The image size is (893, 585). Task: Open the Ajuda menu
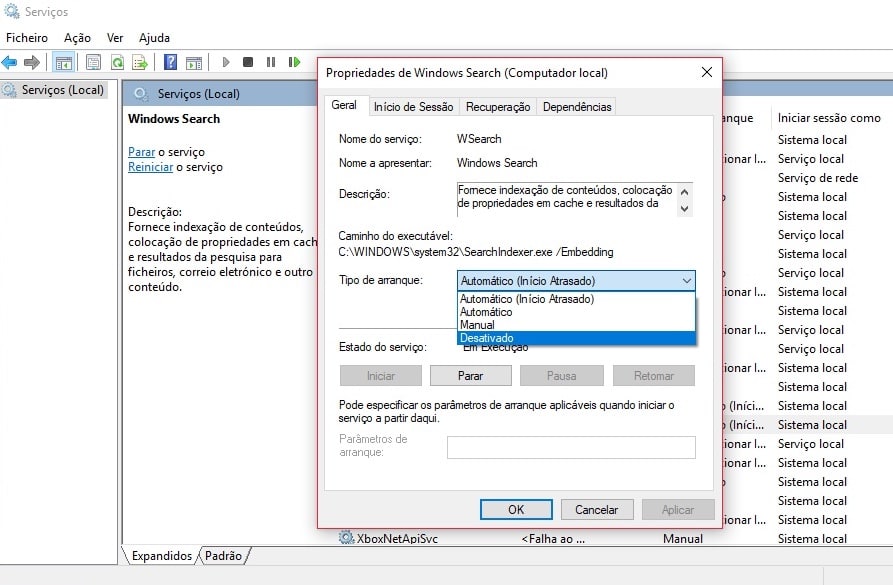click(x=154, y=38)
